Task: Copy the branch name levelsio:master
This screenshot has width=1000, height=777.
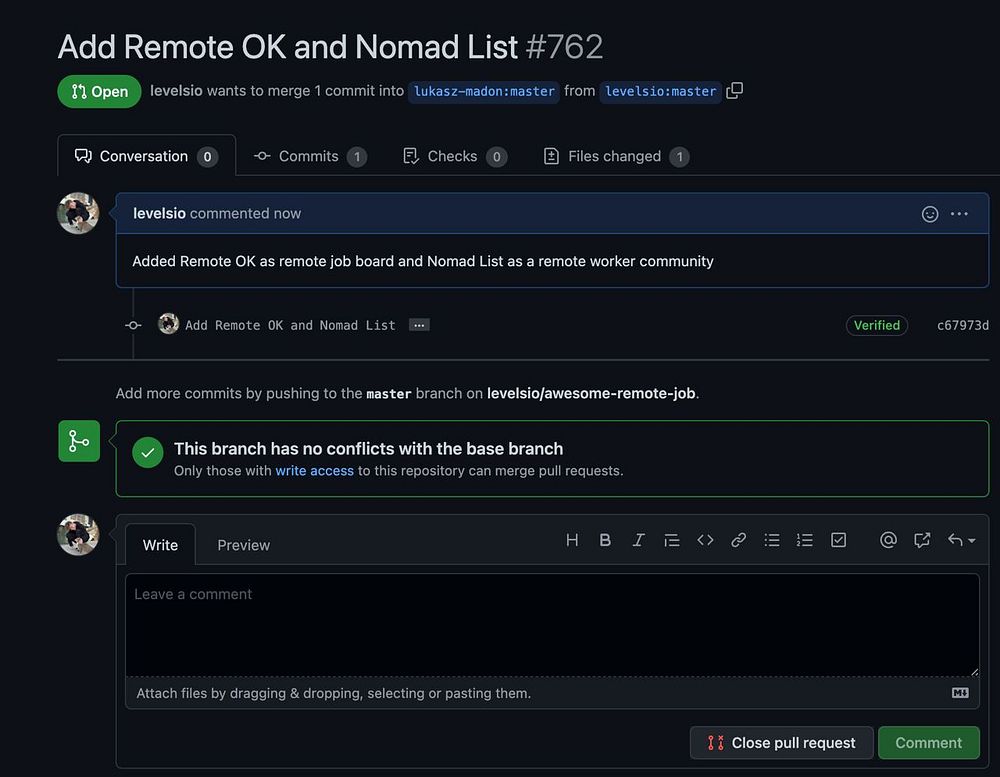Action: tap(735, 91)
